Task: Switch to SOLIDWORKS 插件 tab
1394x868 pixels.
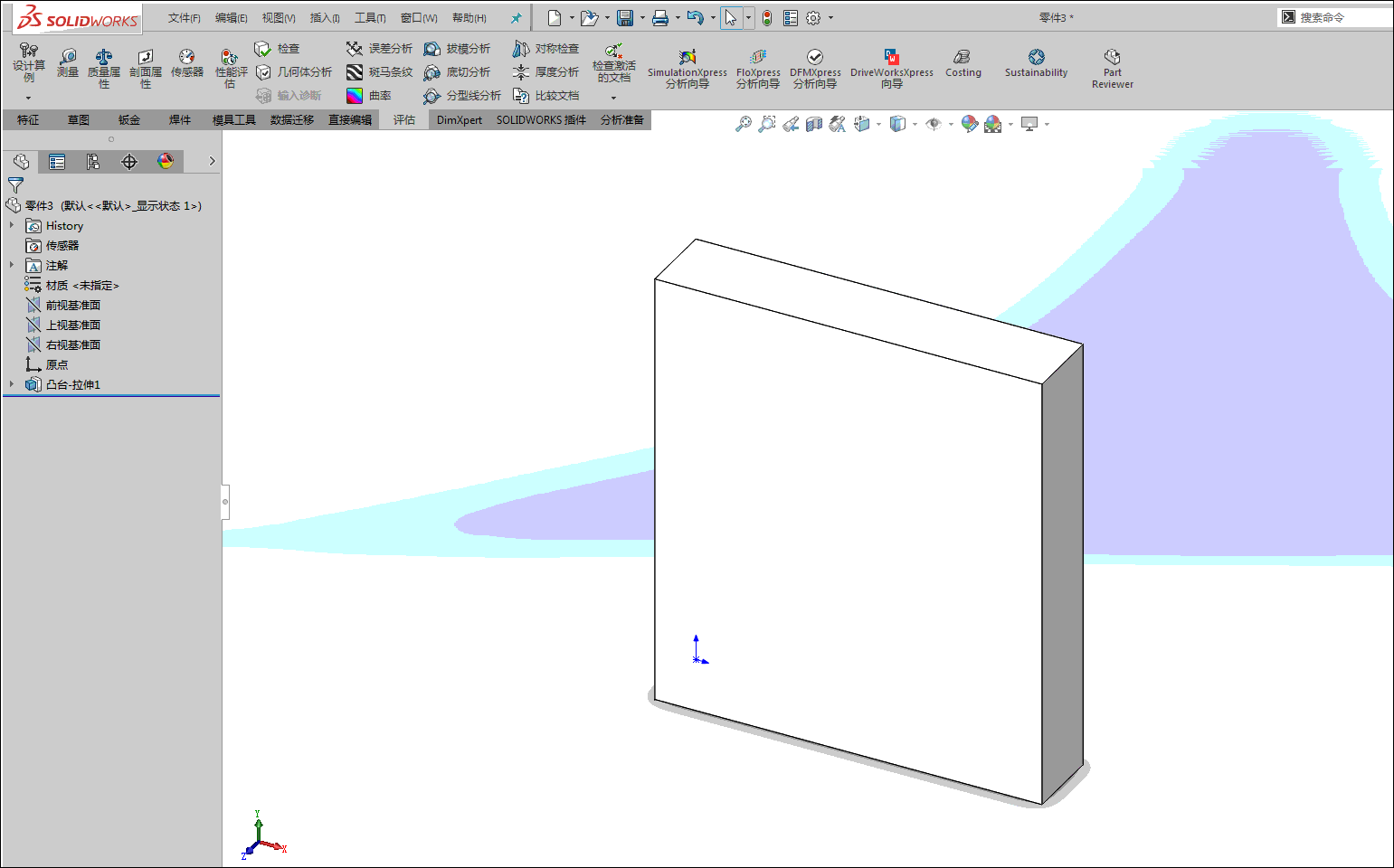Action: click(x=541, y=120)
